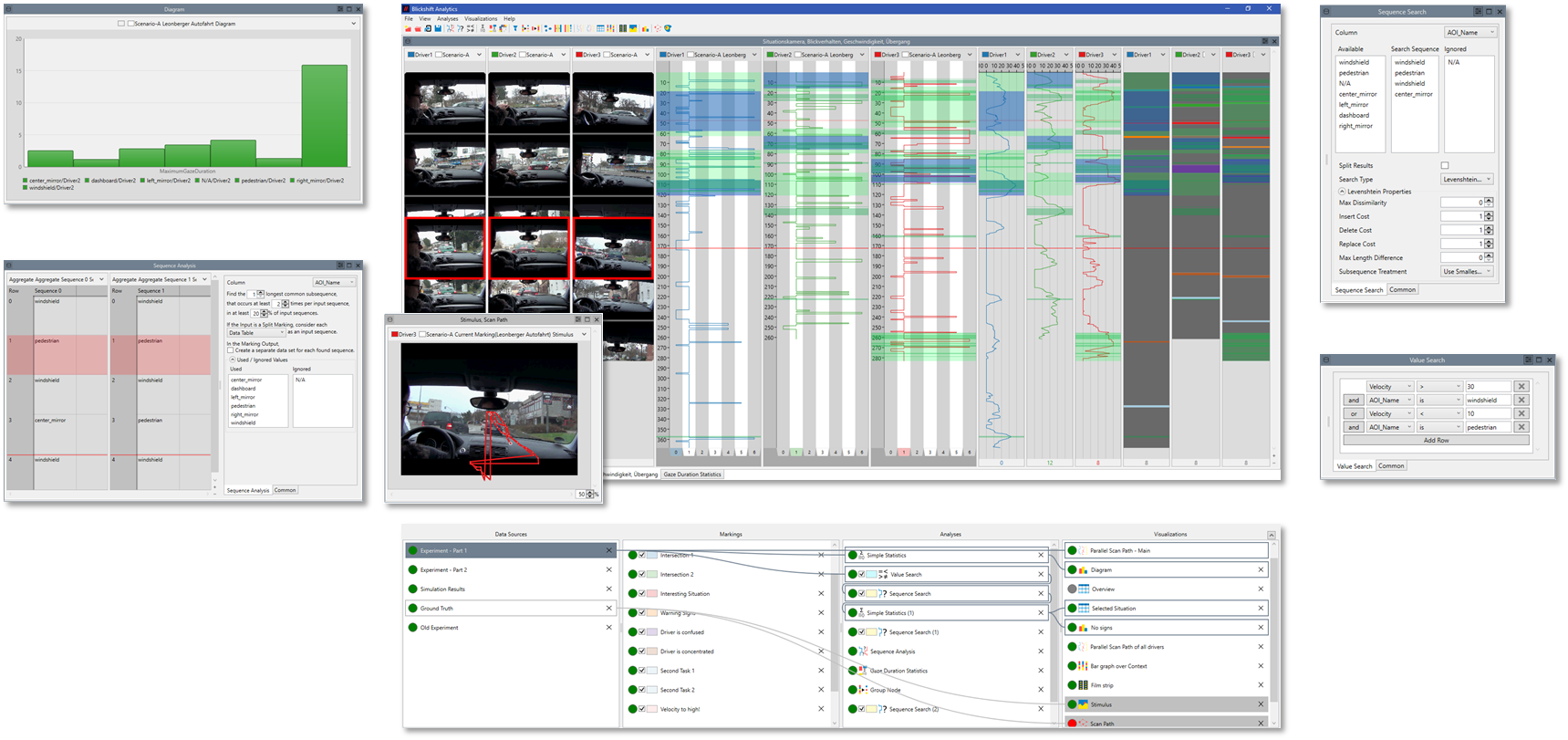Click the Bar graph over Context icon

click(1083, 666)
